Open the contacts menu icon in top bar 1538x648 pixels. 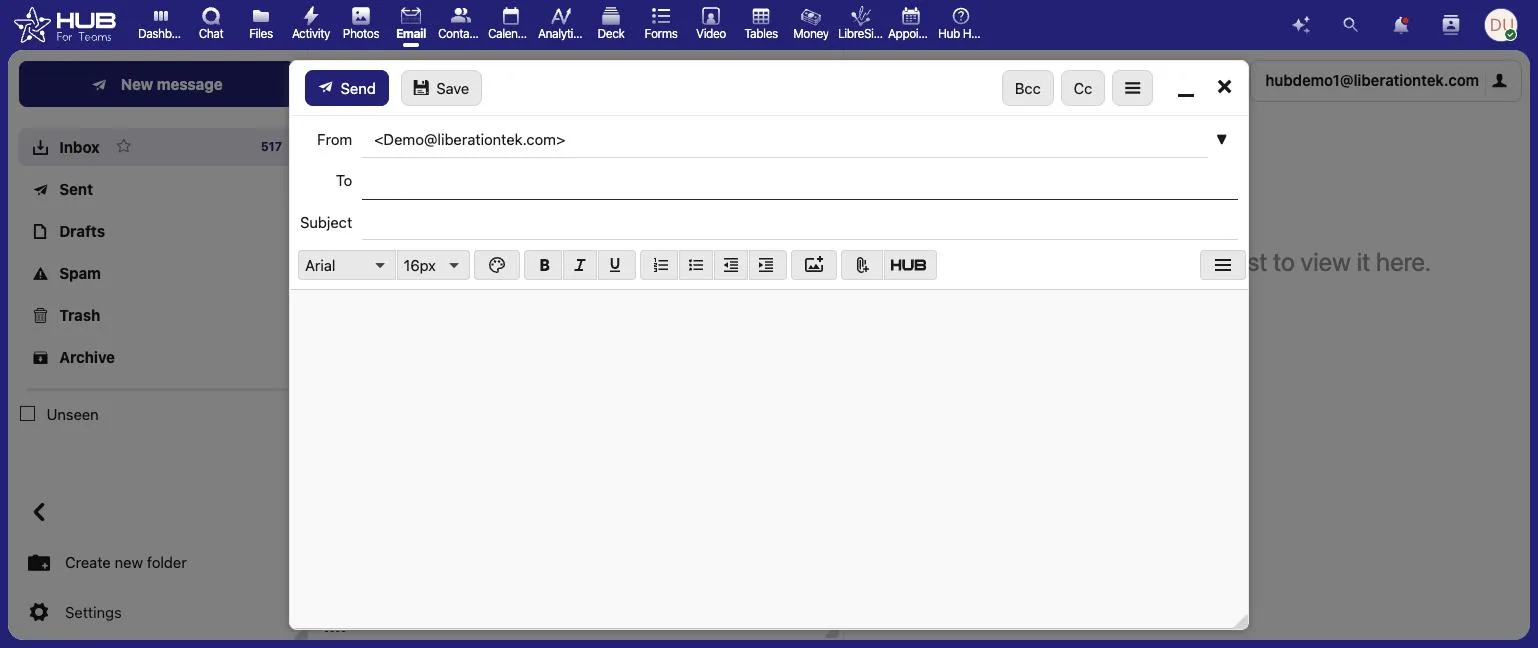coord(1451,25)
